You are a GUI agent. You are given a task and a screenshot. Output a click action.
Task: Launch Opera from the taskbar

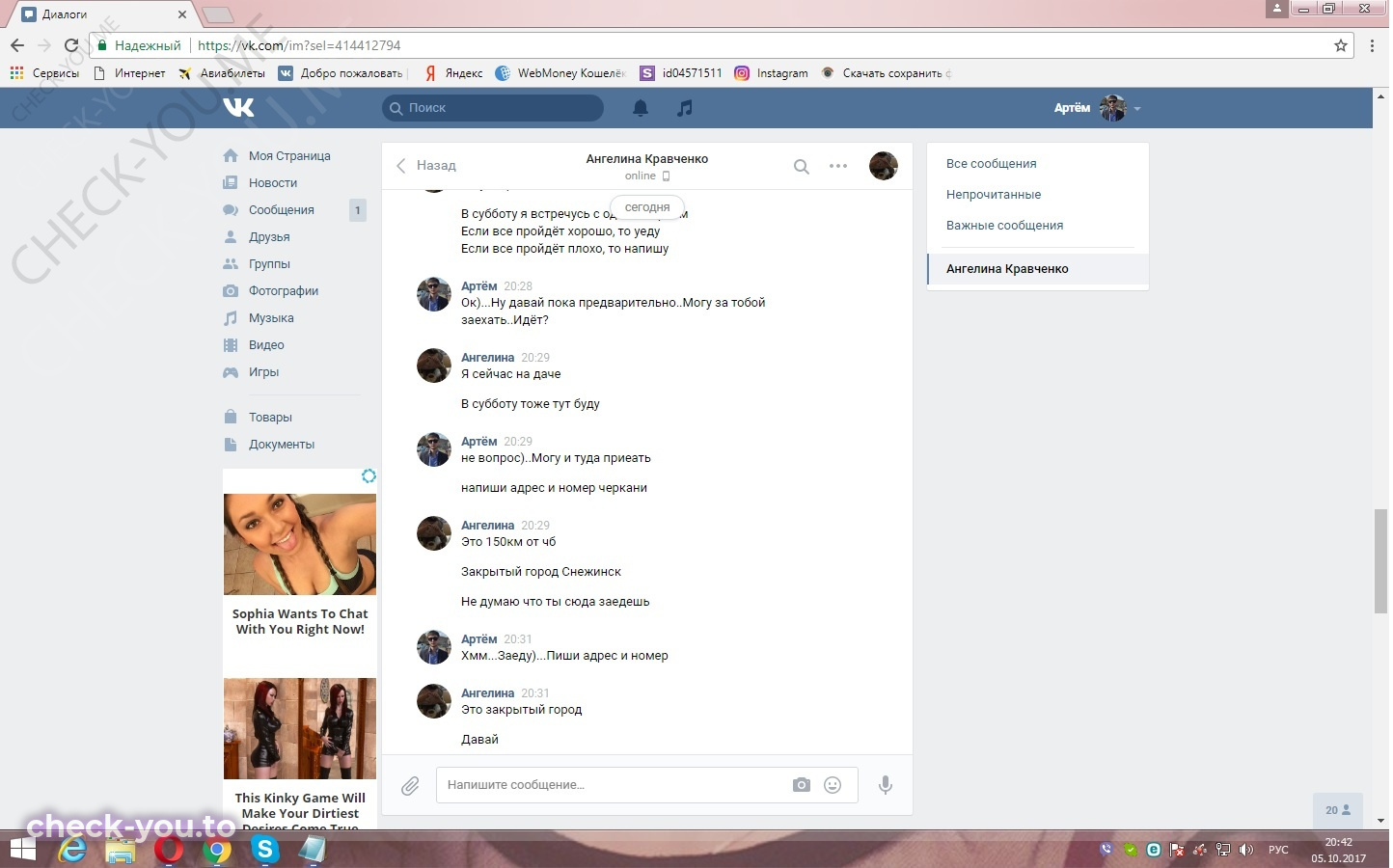[169, 850]
